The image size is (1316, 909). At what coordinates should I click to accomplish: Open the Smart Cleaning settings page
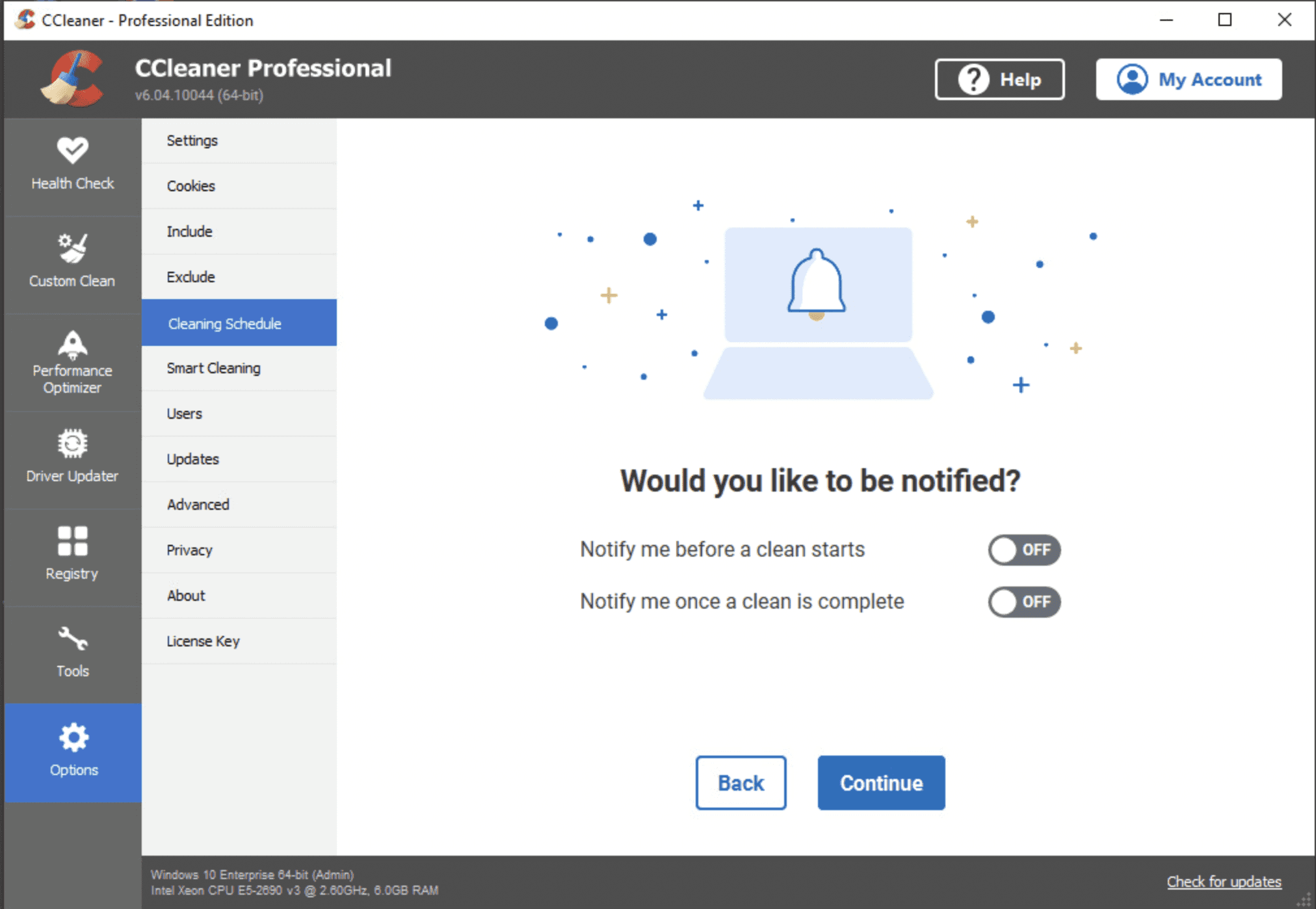tap(213, 368)
